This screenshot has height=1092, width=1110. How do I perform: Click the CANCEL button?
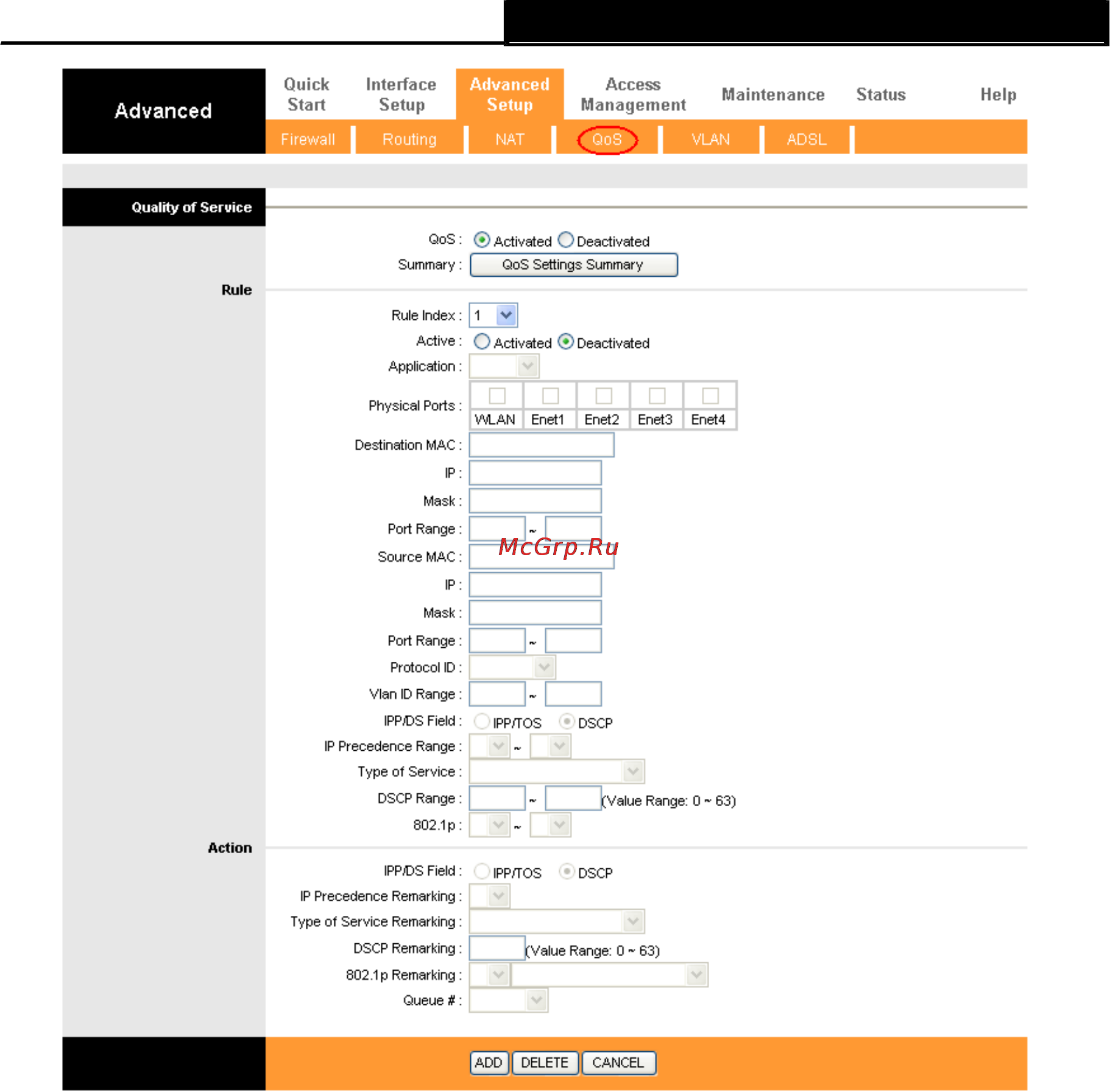coord(618,1063)
